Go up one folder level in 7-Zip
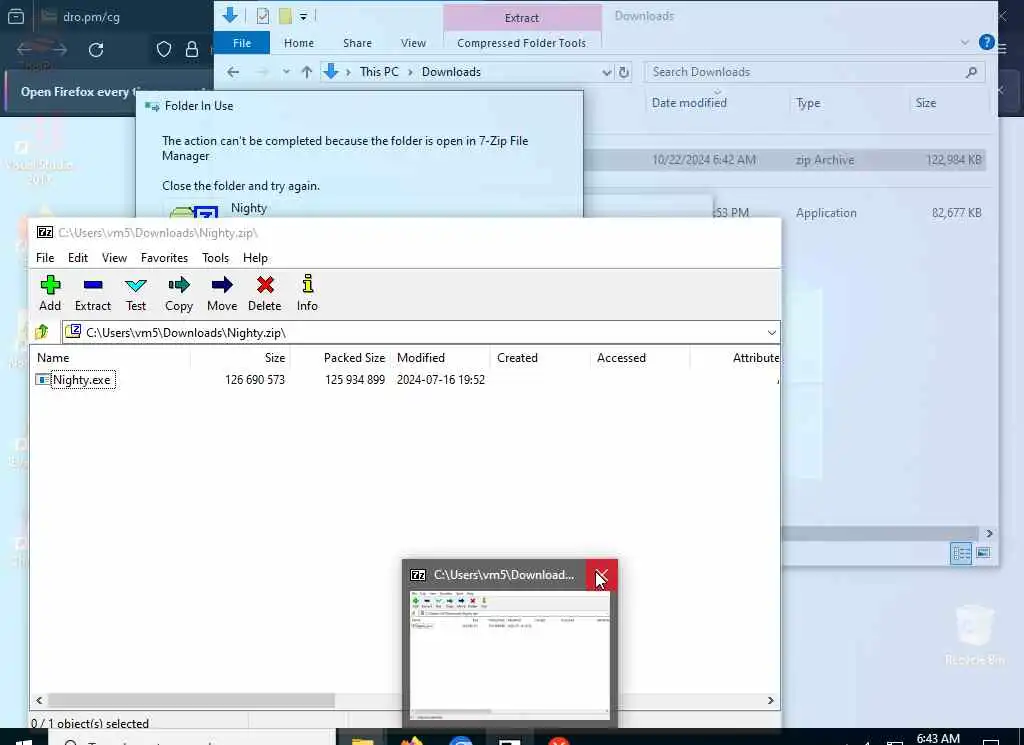 pos(42,332)
